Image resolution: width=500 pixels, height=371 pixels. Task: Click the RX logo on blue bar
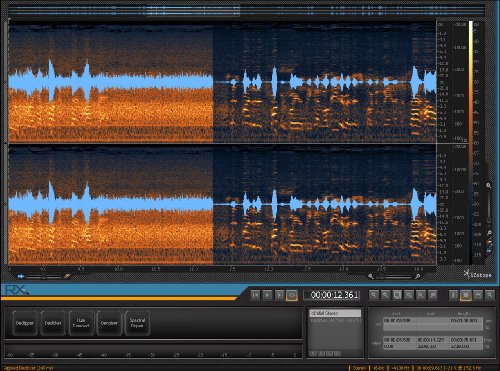(17, 290)
